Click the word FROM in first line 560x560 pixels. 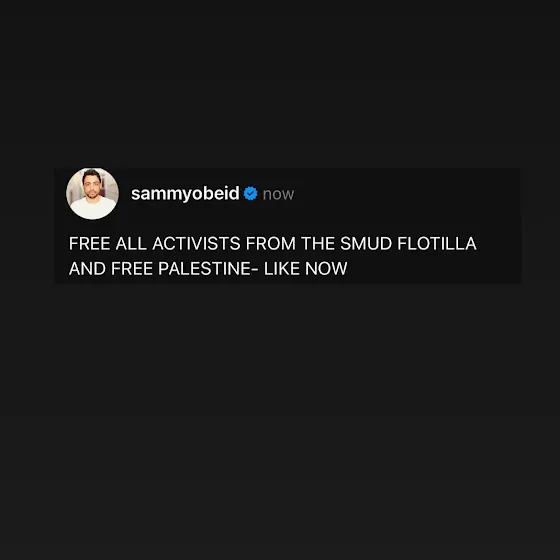point(271,244)
